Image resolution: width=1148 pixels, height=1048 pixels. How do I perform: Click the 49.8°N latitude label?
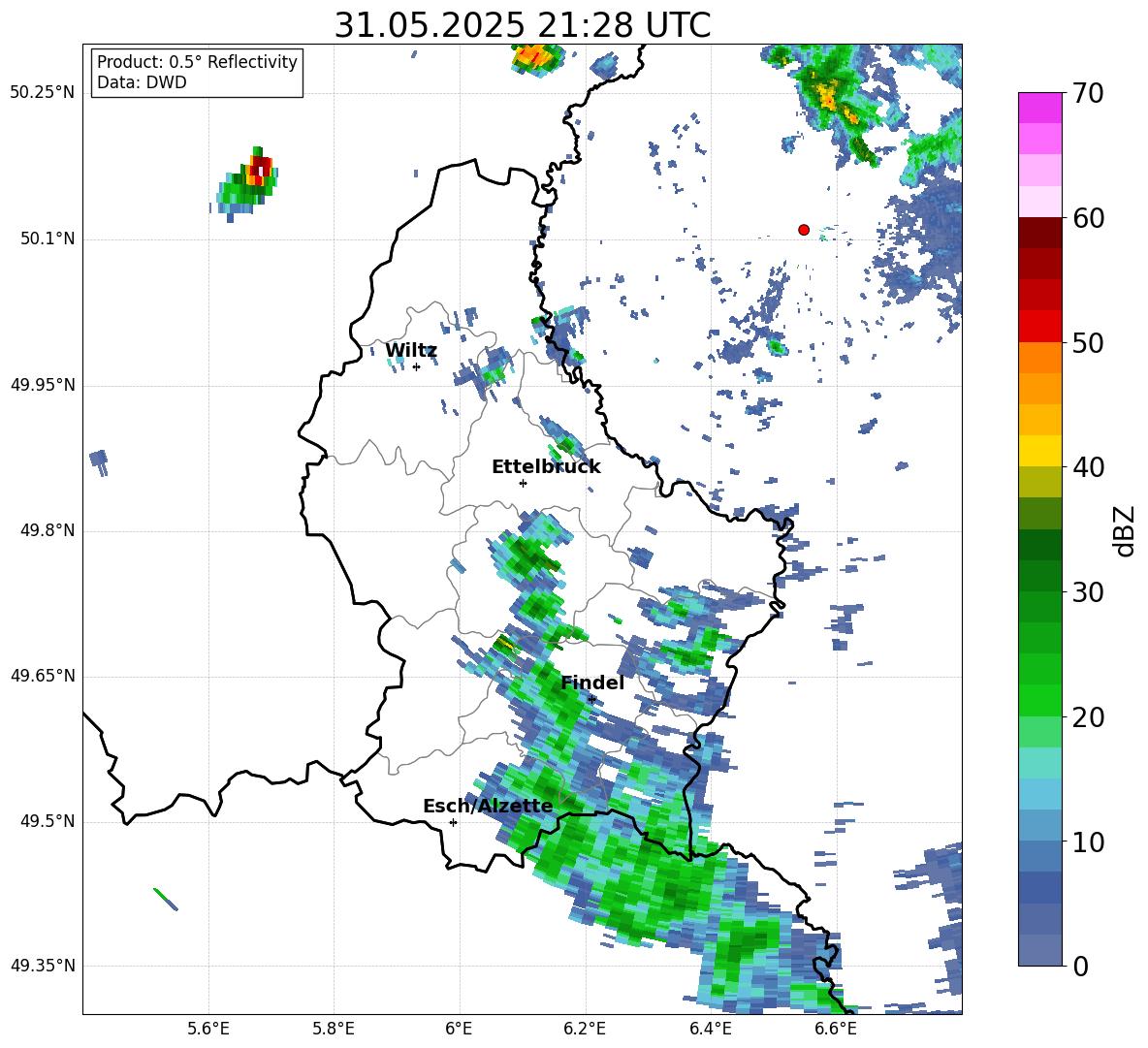[48, 530]
